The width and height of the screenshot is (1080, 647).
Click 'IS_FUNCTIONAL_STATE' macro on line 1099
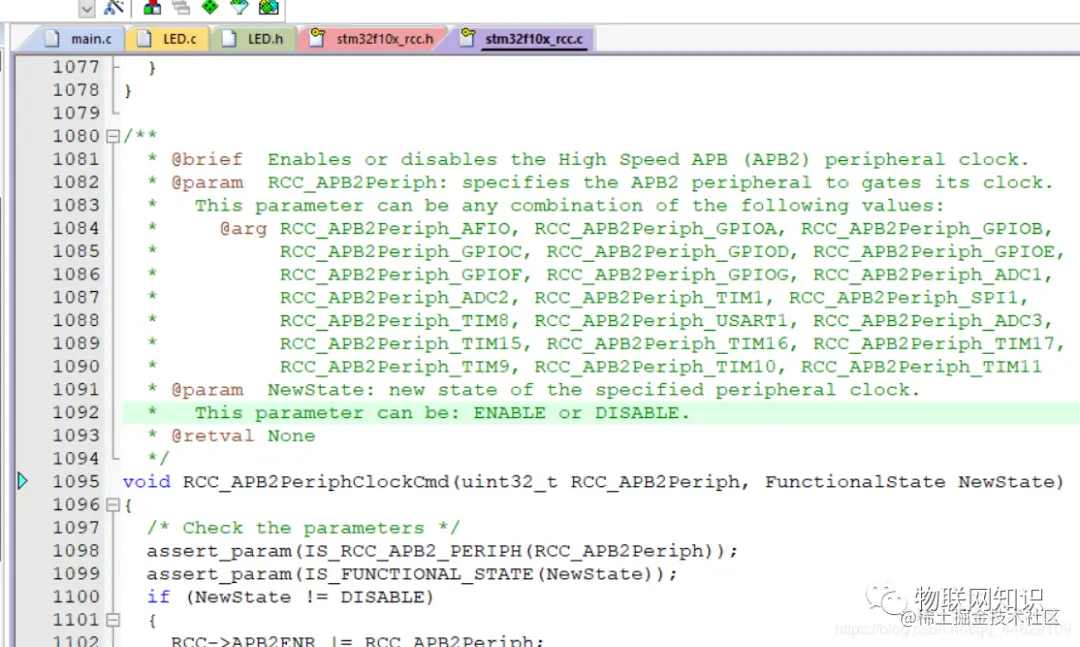point(419,574)
